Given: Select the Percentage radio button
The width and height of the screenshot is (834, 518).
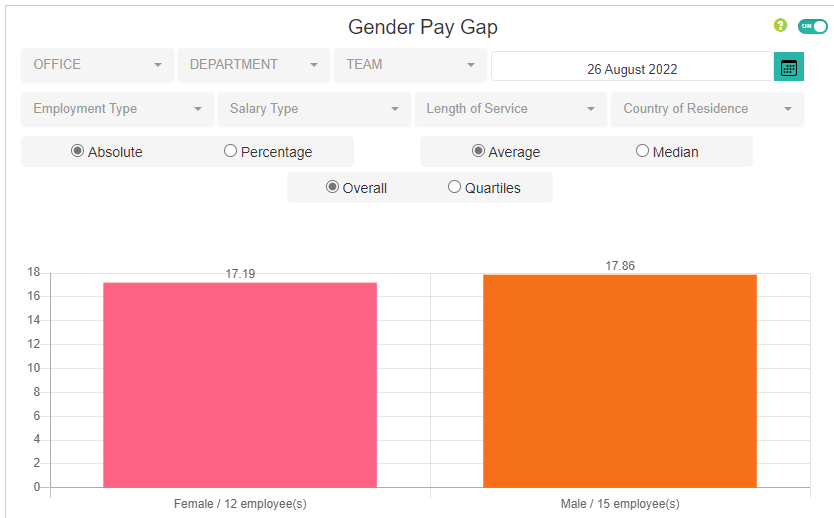Looking at the screenshot, I should (x=231, y=151).
